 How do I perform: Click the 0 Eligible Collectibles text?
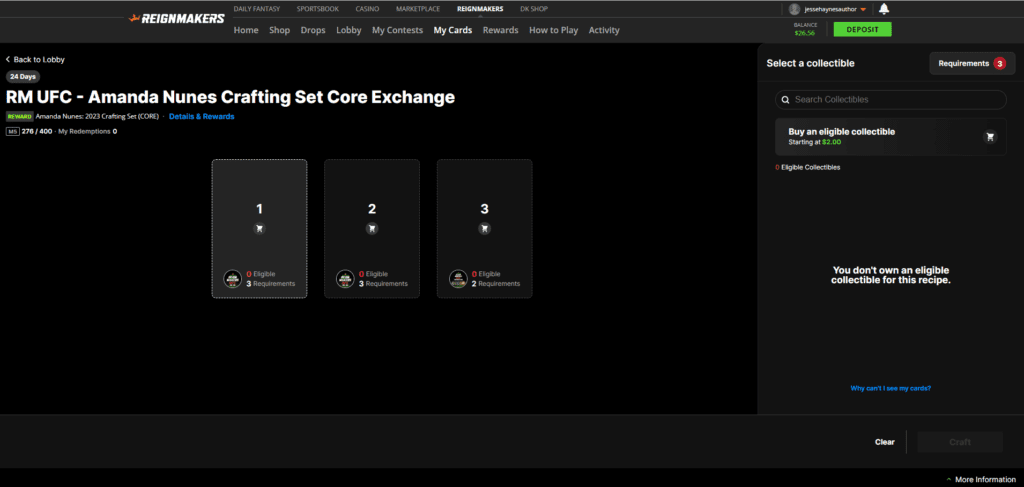[x=807, y=167]
